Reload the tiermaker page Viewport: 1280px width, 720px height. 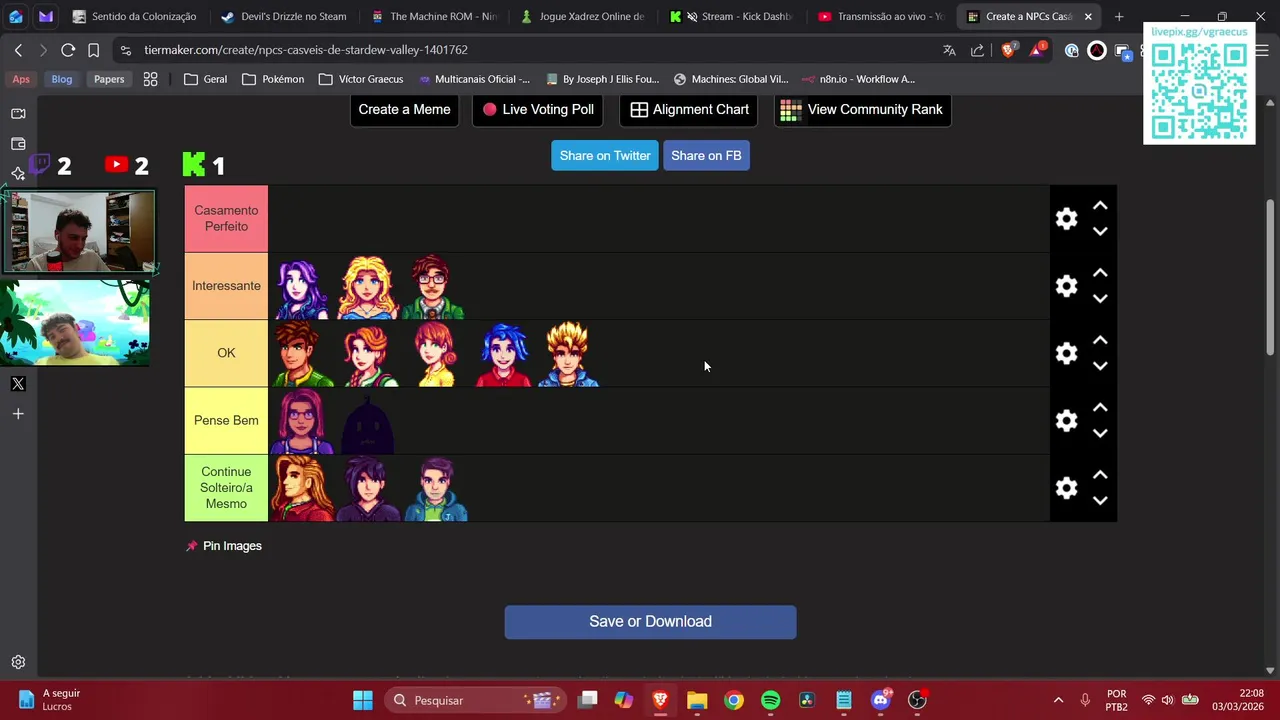[68, 50]
